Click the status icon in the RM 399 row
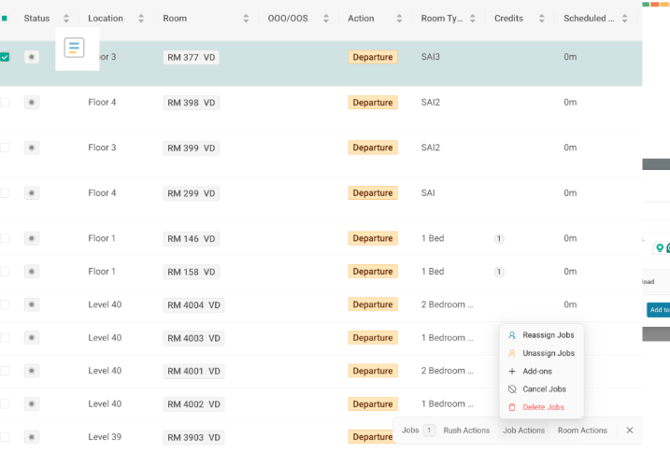Screen dimensions: 670x452 [32, 147]
